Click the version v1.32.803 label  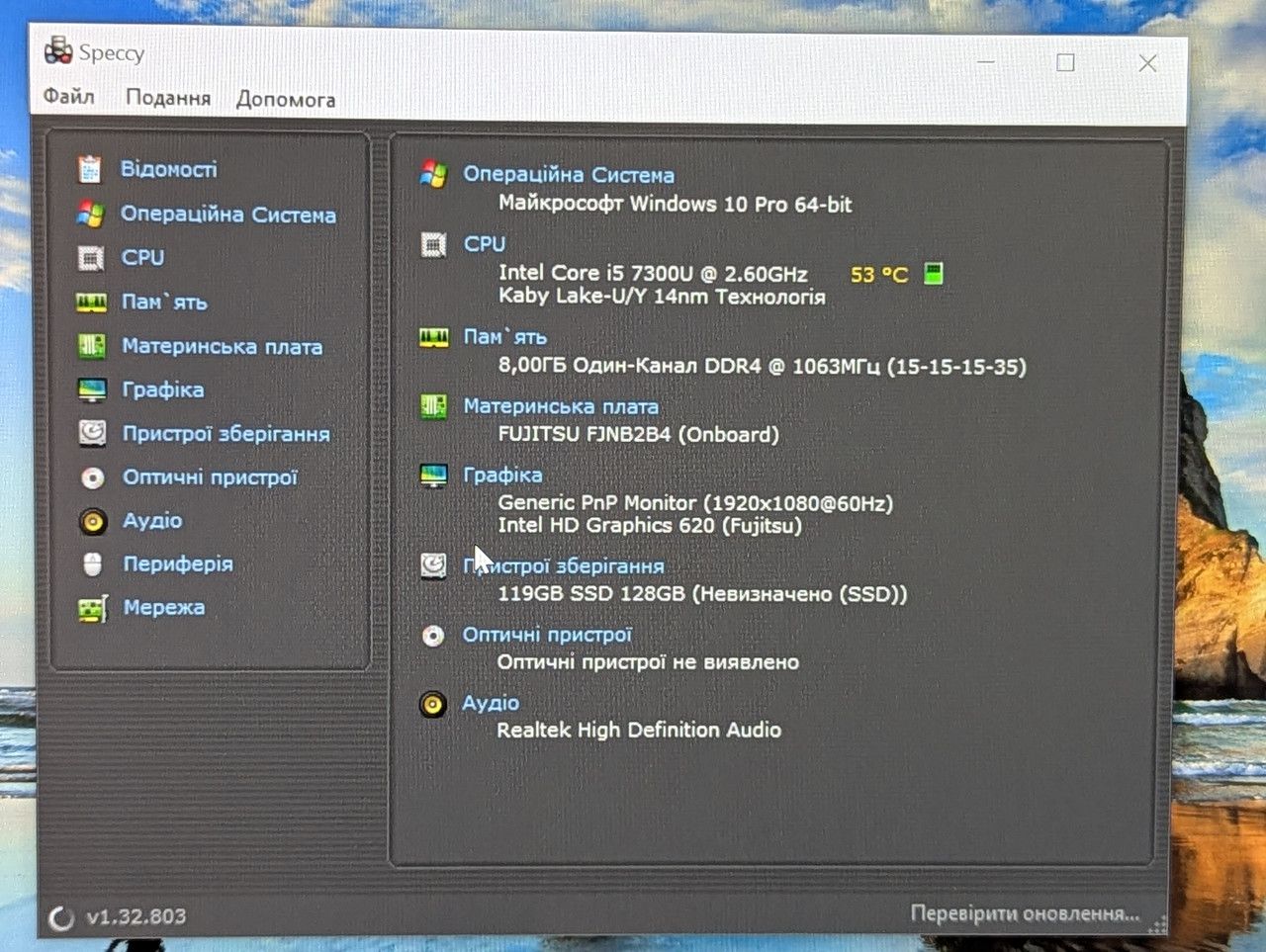click(x=136, y=917)
